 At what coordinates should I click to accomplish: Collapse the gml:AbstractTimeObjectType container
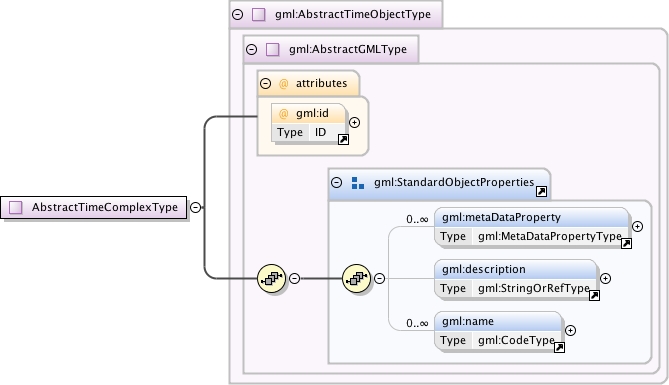pos(238,15)
